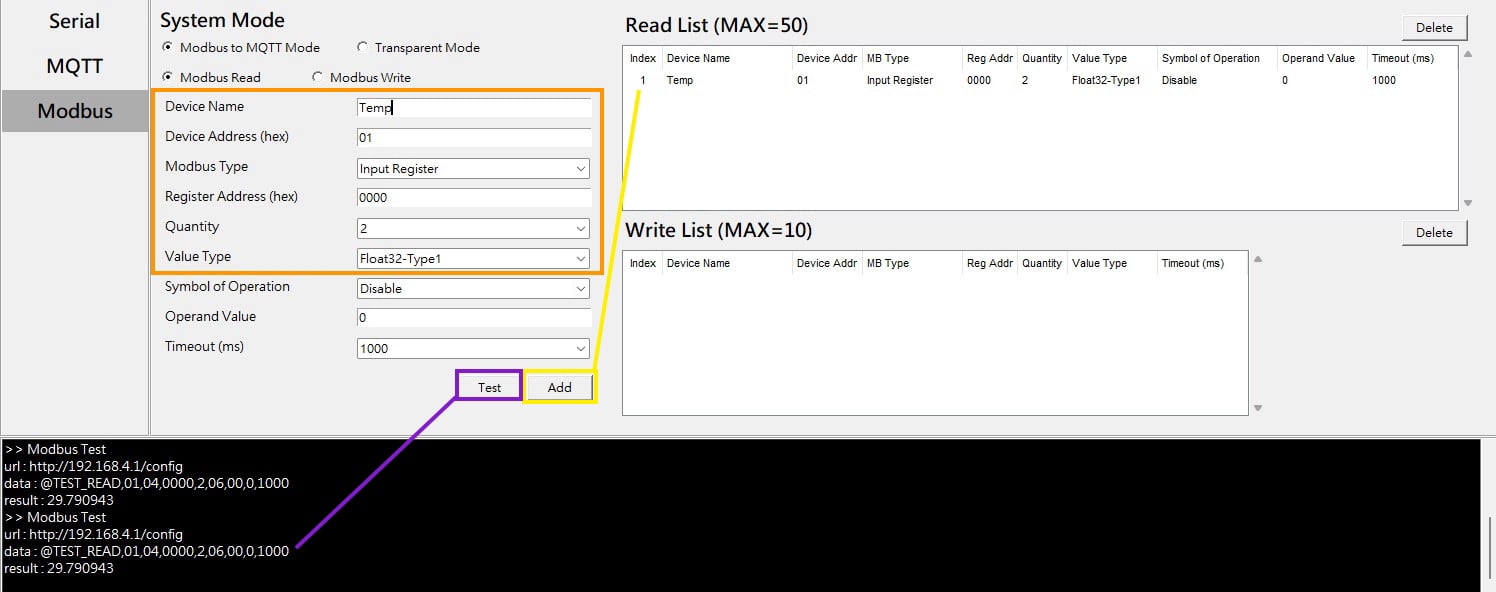Expand the Value Type dropdown
Viewport: 1496px width, 592px height.
pyautogui.click(x=473, y=259)
